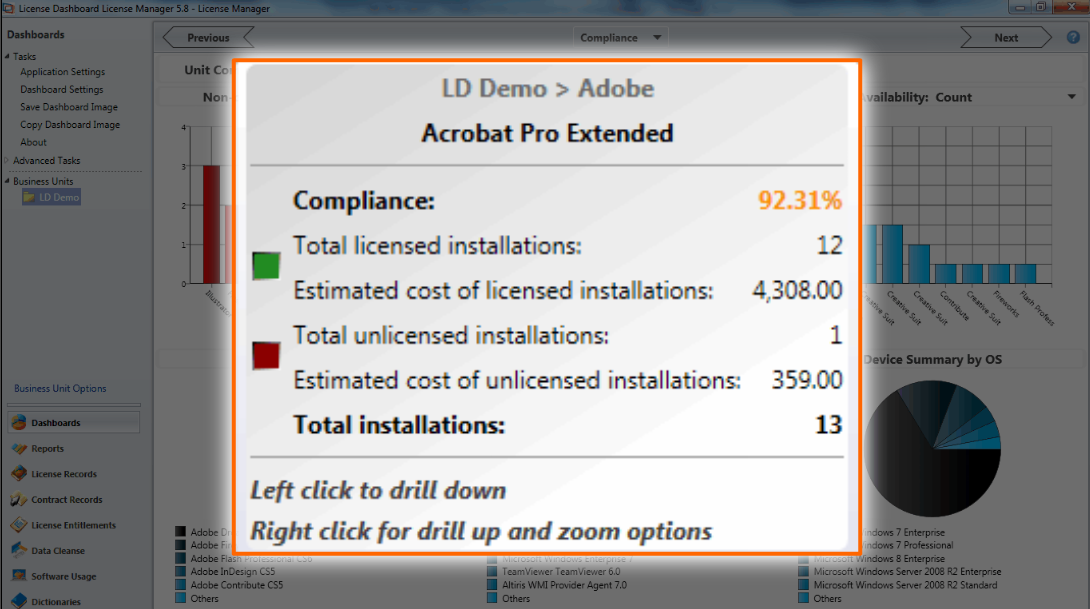This screenshot has height=609, width=1090.
Task: Open the Compliance dropdown at top
Action: (x=657, y=38)
